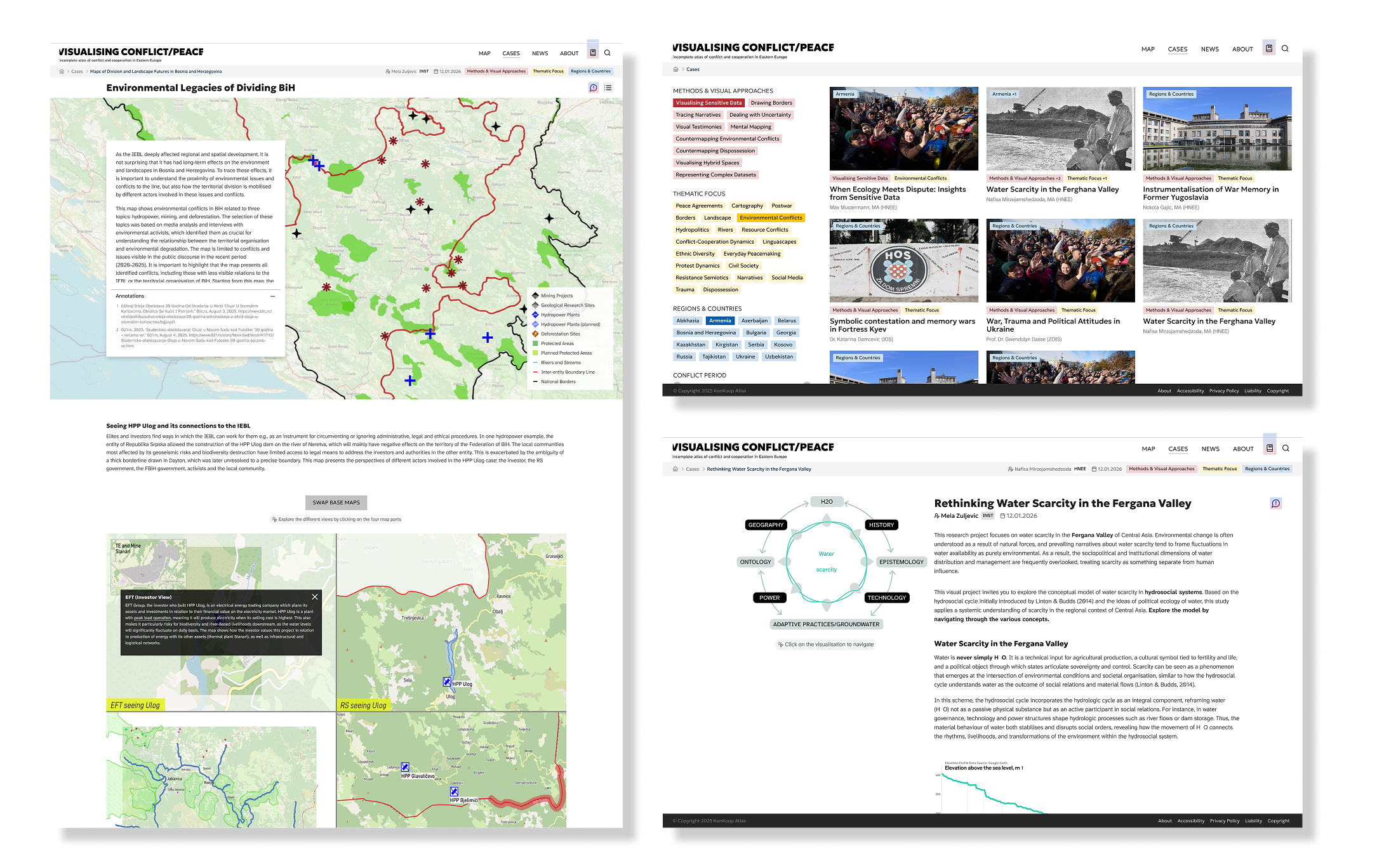The height and width of the screenshot is (868, 1377).
Task: Click the HPP Ulog marker on RS seeing Ulog map
Action: pos(447,682)
